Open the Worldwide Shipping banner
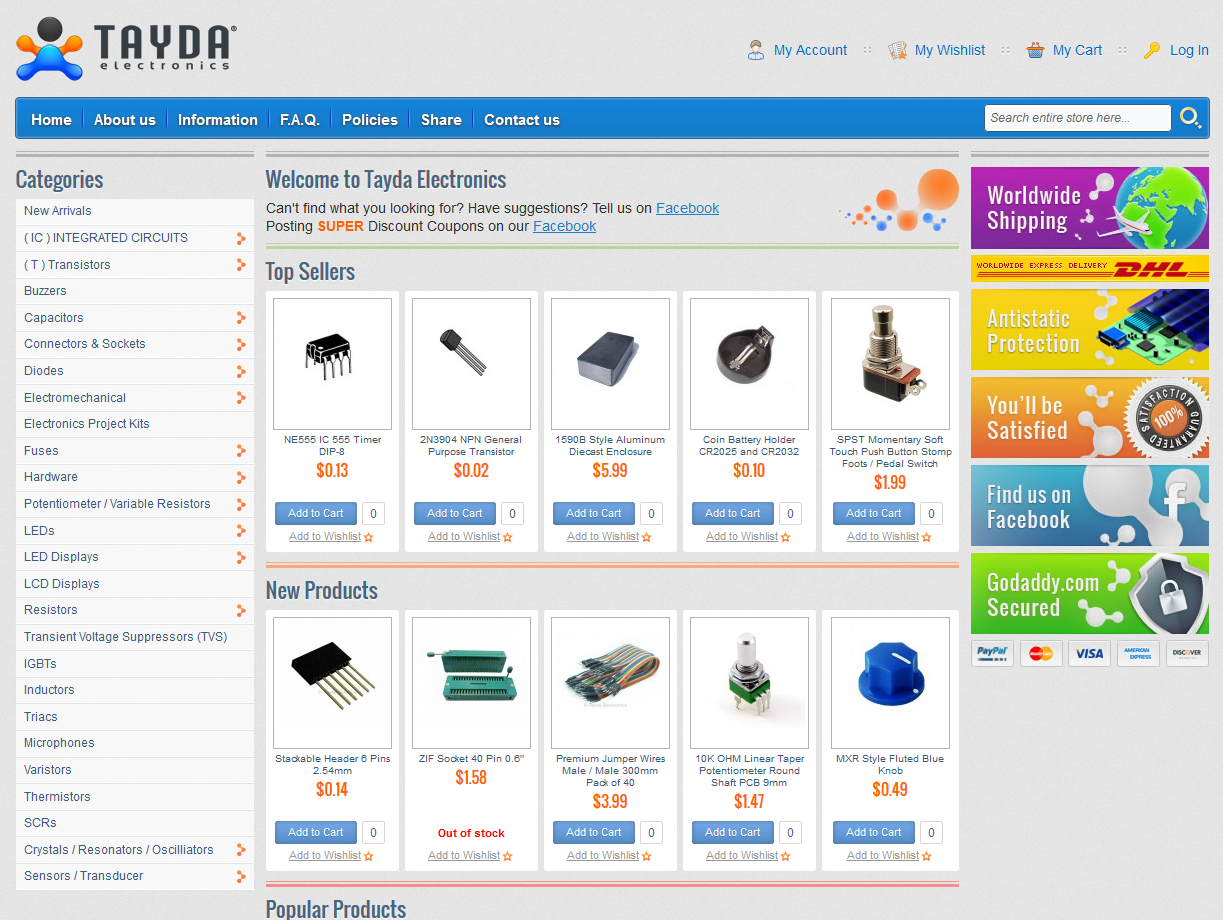Viewport: 1223px width, 920px height. click(1090, 208)
